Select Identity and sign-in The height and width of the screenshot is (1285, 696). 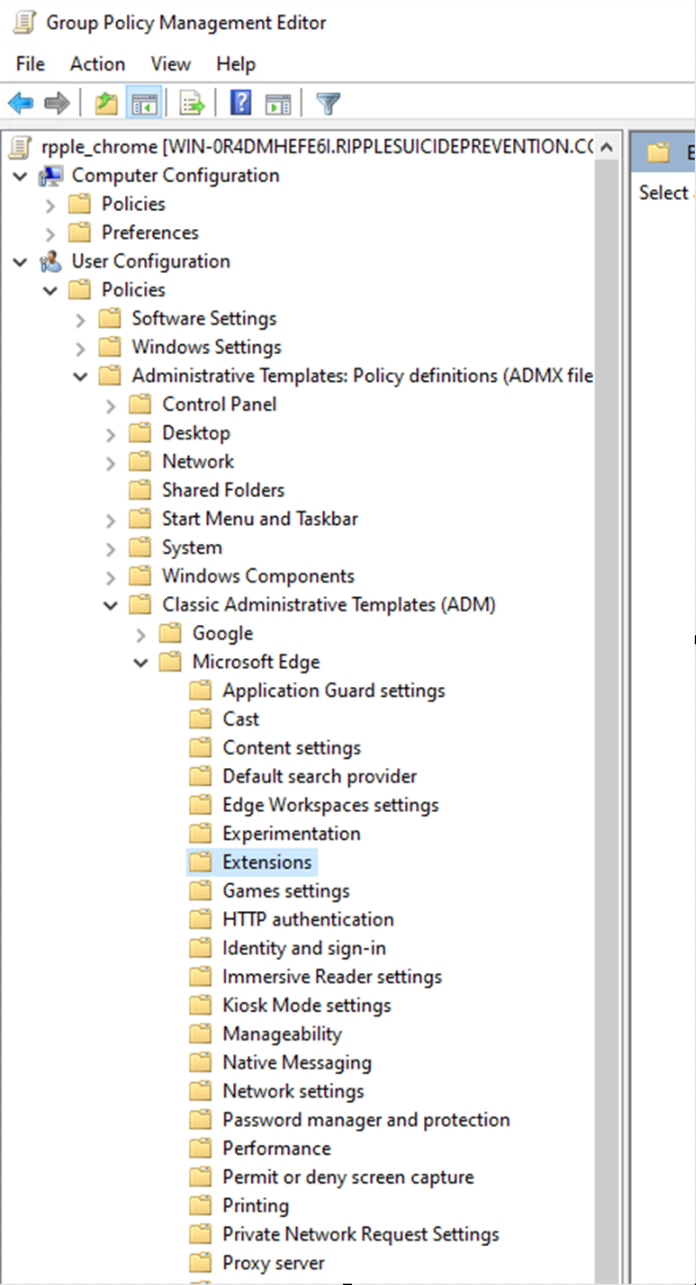click(x=304, y=948)
